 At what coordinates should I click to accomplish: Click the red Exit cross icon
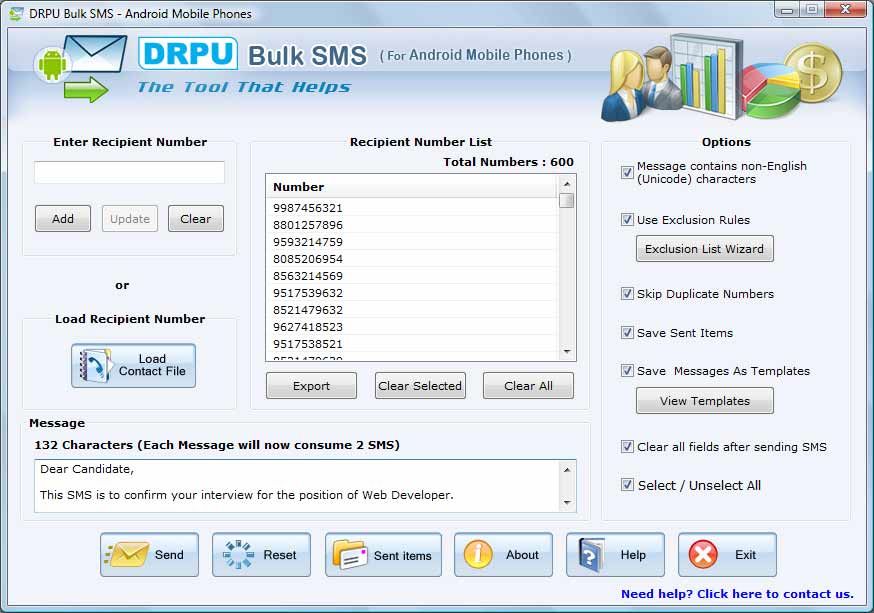click(703, 554)
